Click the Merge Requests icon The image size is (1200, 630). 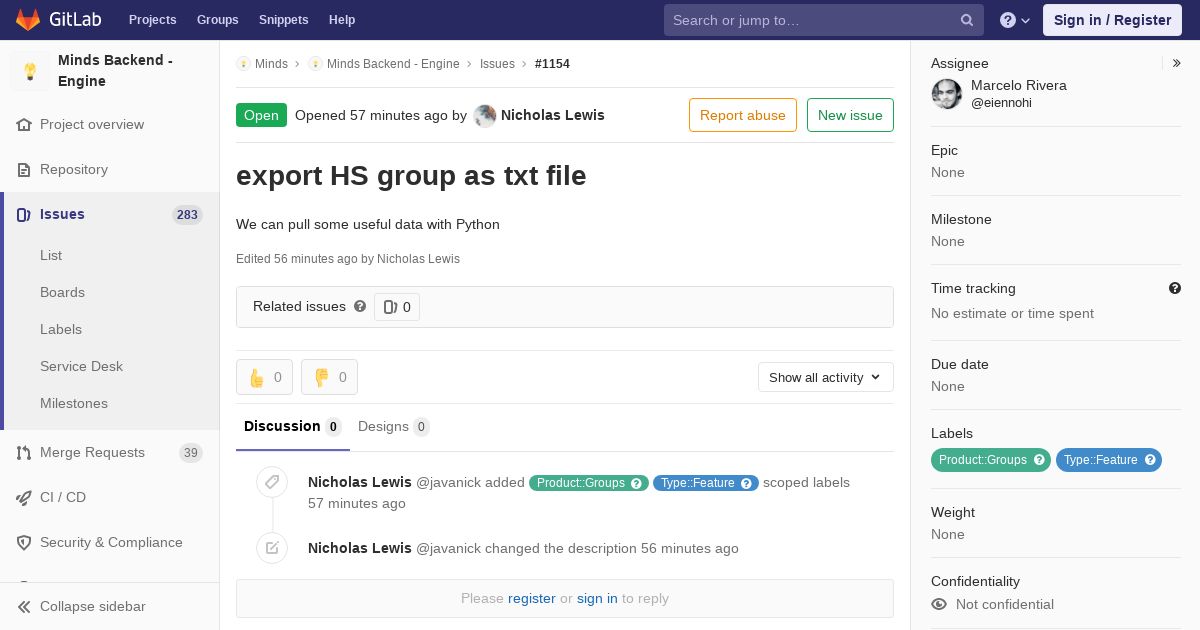[24, 453]
